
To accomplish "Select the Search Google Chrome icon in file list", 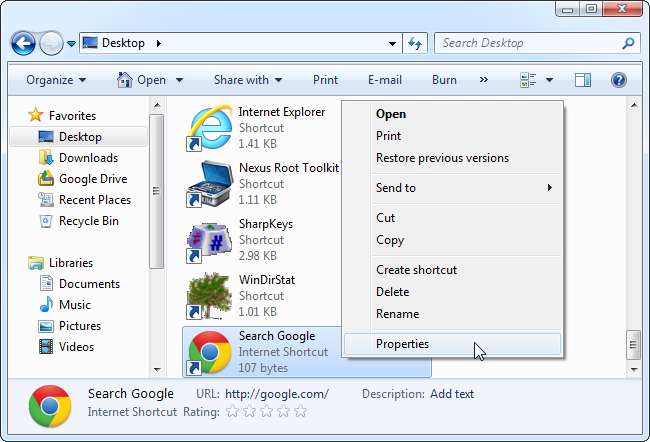I will click(210, 352).
